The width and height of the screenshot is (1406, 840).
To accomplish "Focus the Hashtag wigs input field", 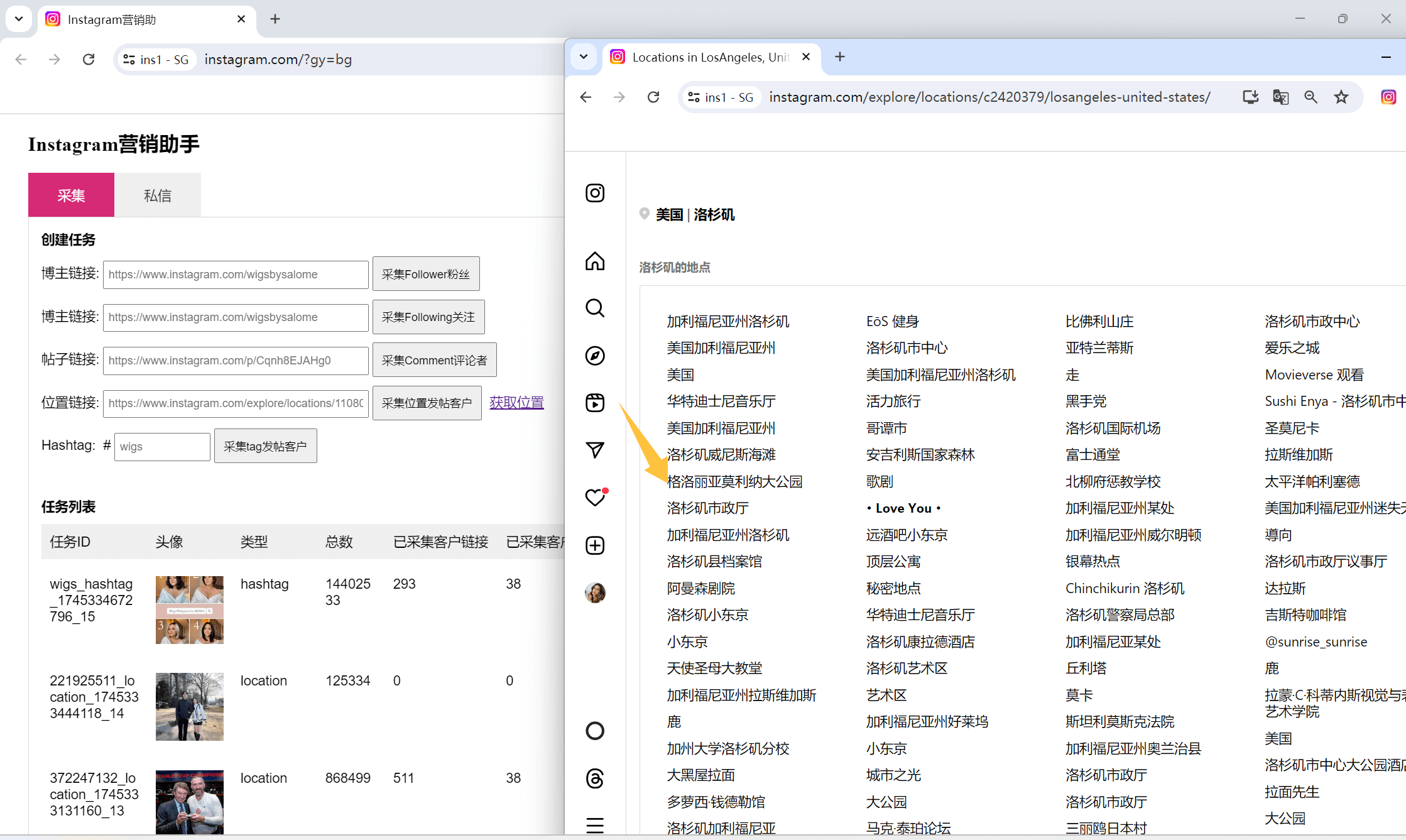I will [x=162, y=447].
